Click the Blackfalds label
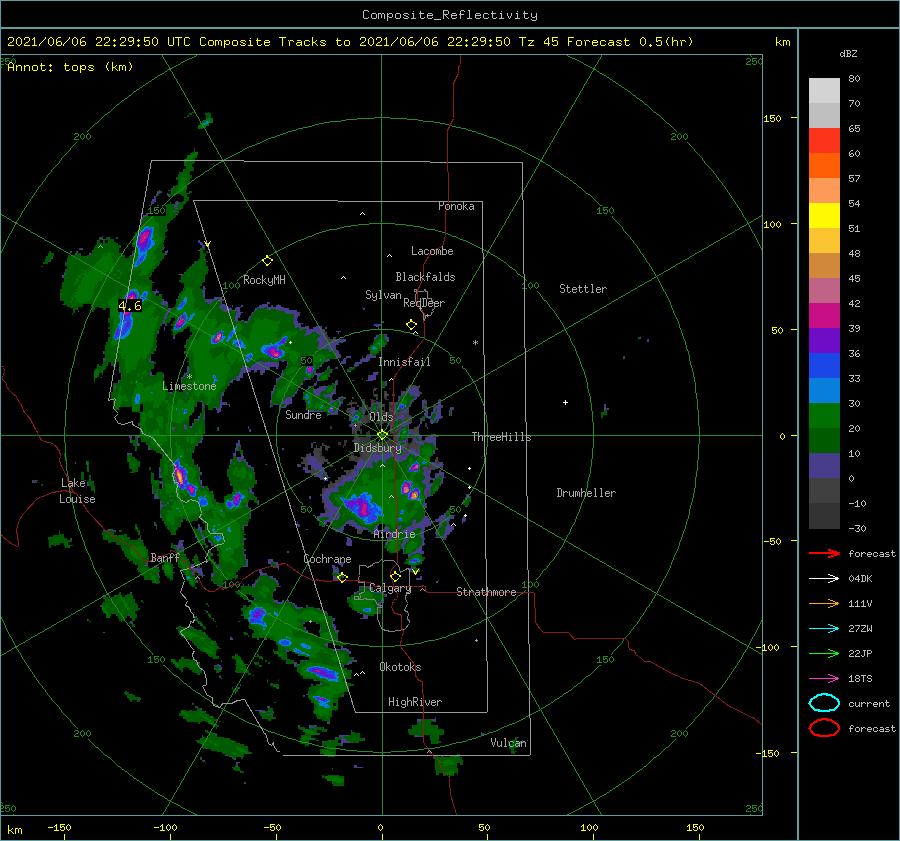This screenshot has height=841, width=900. (425, 277)
